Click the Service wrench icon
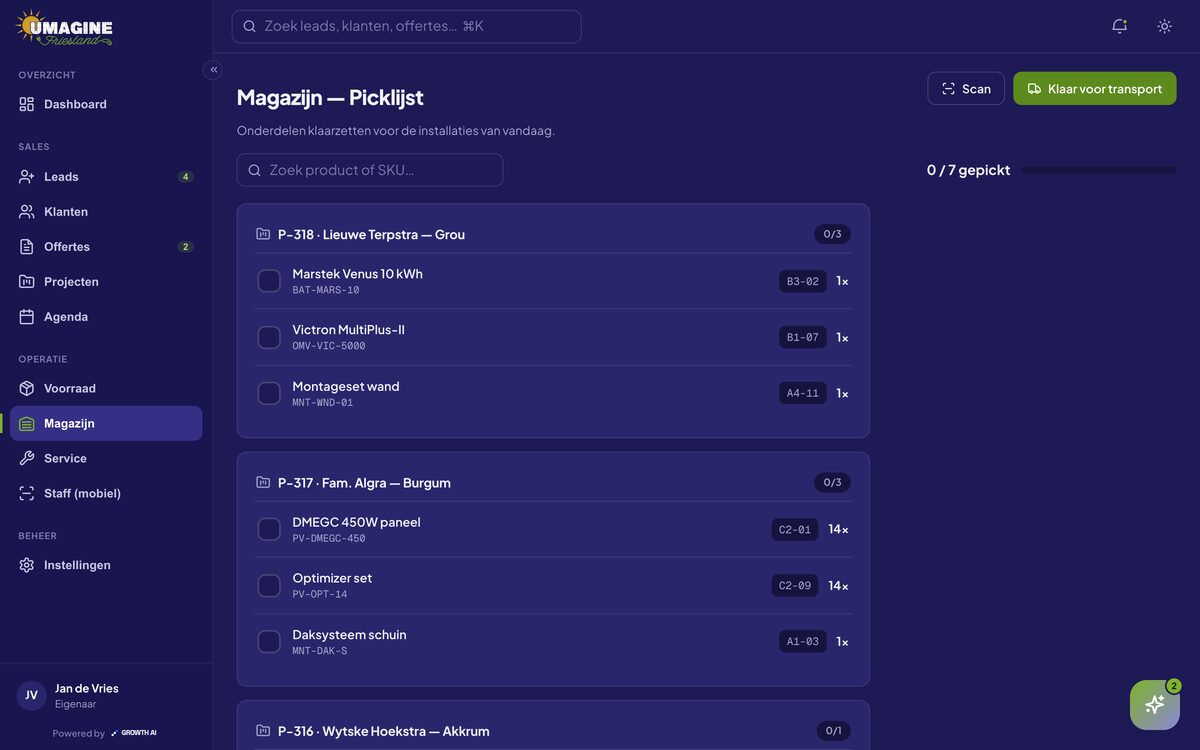Image resolution: width=1200 pixels, height=750 pixels. tap(27, 458)
